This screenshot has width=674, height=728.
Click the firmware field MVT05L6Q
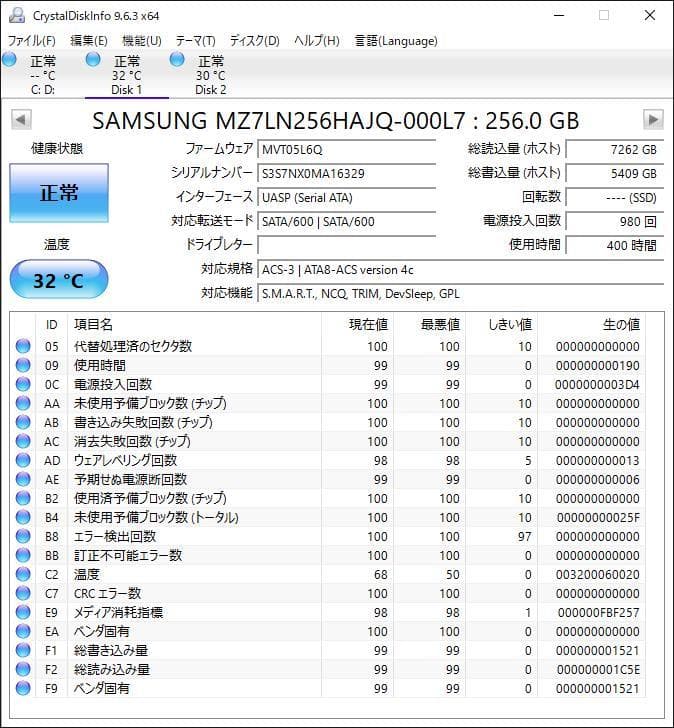(346, 150)
